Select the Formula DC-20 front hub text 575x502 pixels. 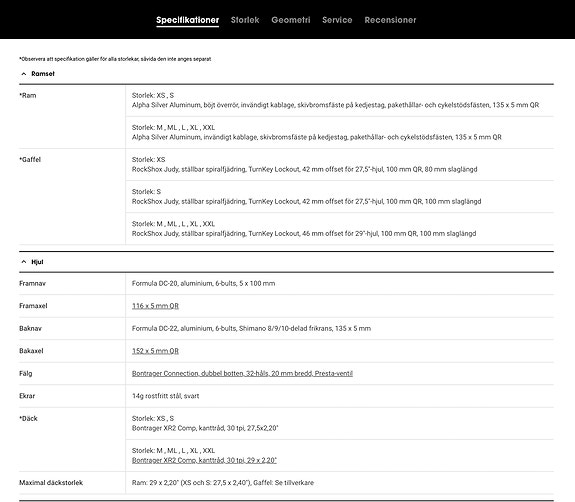coord(204,283)
